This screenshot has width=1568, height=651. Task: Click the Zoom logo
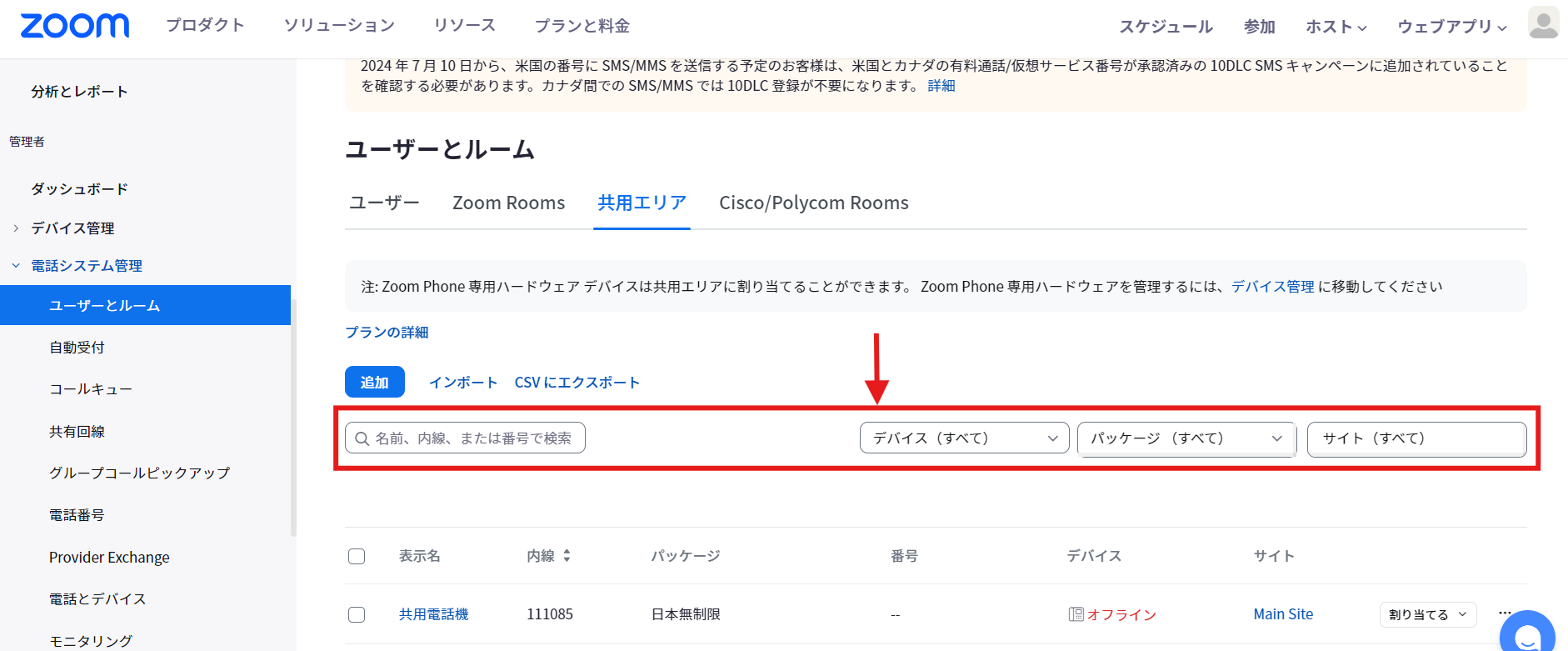75,26
